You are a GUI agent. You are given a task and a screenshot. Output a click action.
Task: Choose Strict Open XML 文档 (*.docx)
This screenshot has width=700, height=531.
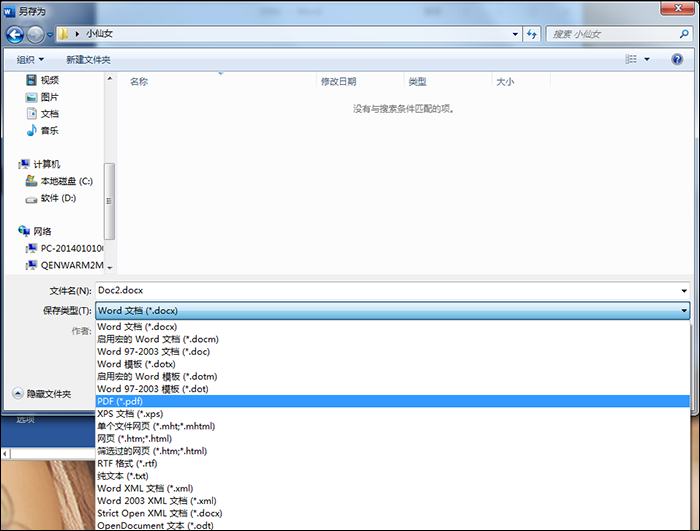(x=392, y=513)
